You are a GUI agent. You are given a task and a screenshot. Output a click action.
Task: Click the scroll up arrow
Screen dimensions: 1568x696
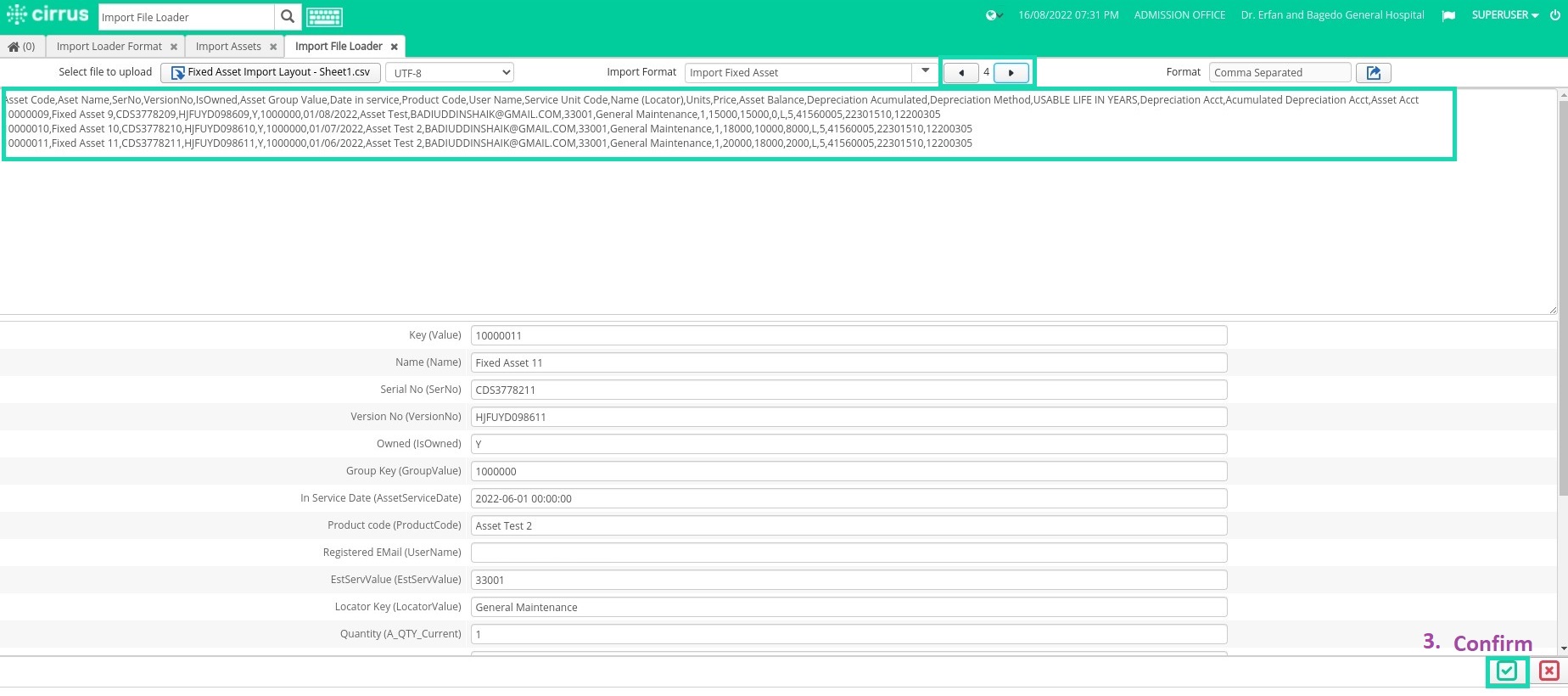click(x=1563, y=95)
